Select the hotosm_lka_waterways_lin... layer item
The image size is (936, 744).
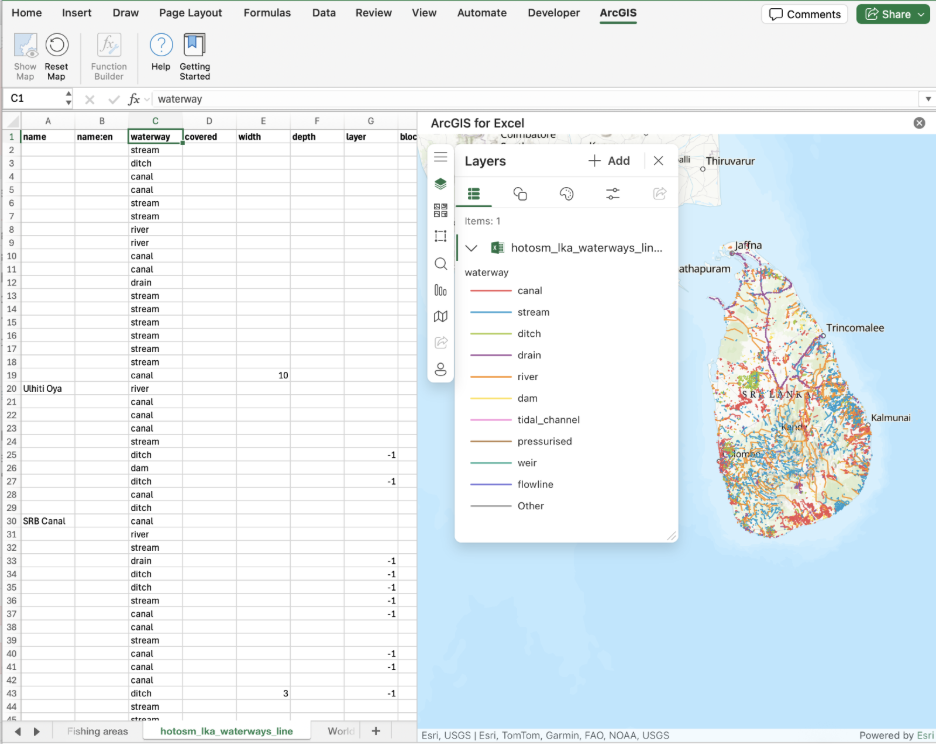(x=566, y=248)
